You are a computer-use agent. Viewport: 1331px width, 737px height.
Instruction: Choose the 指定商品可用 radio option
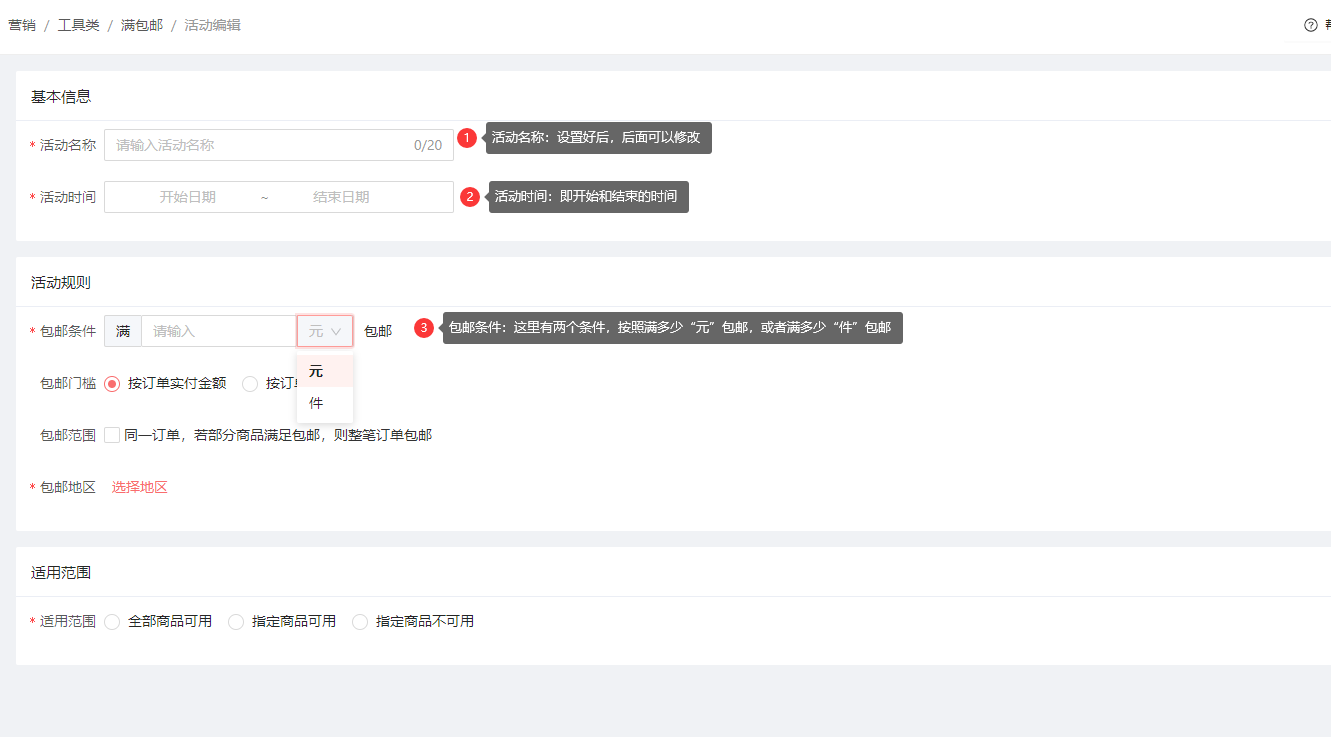click(236, 622)
